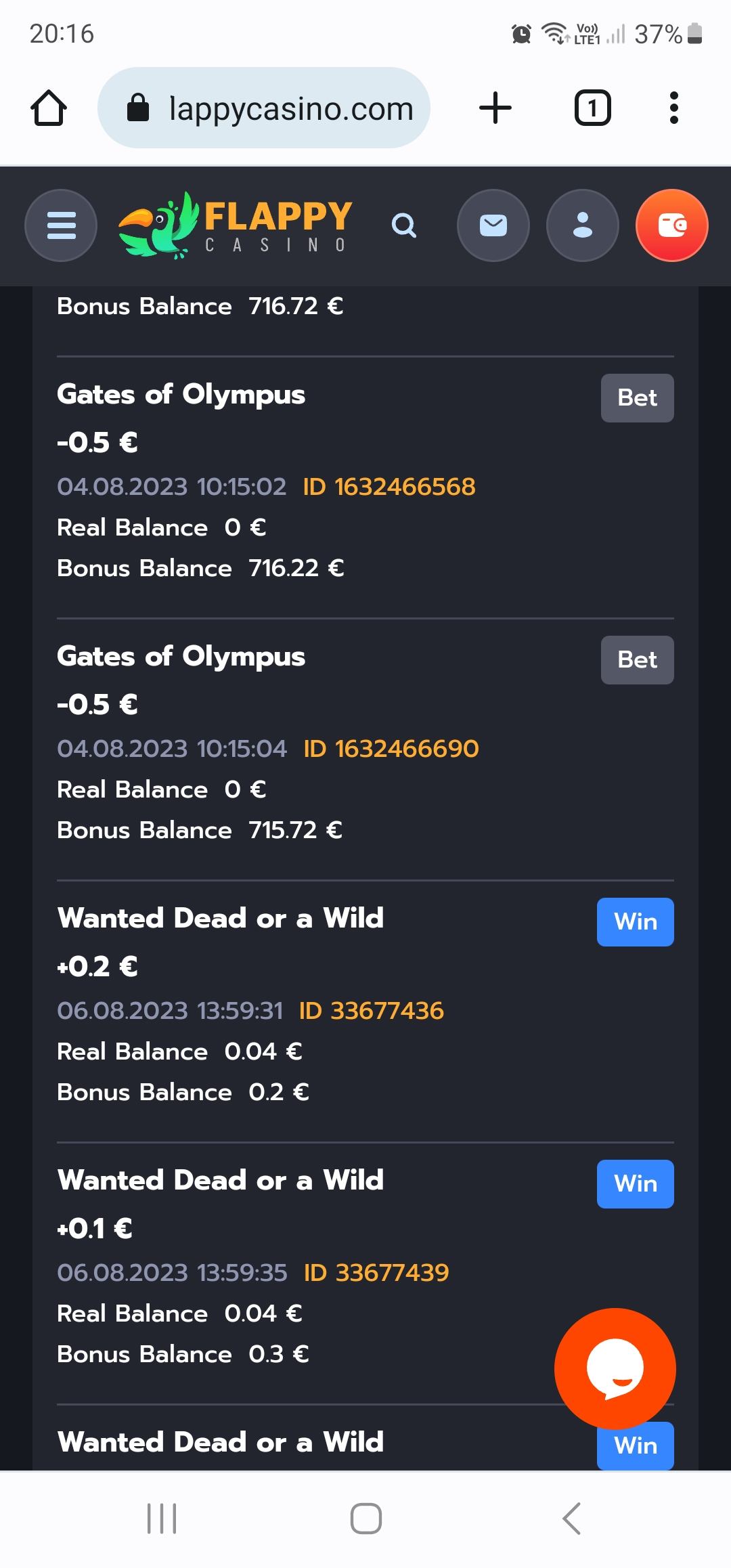Click Win tag for ID 33677436
This screenshot has height=1568, width=731.
coord(635,922)
